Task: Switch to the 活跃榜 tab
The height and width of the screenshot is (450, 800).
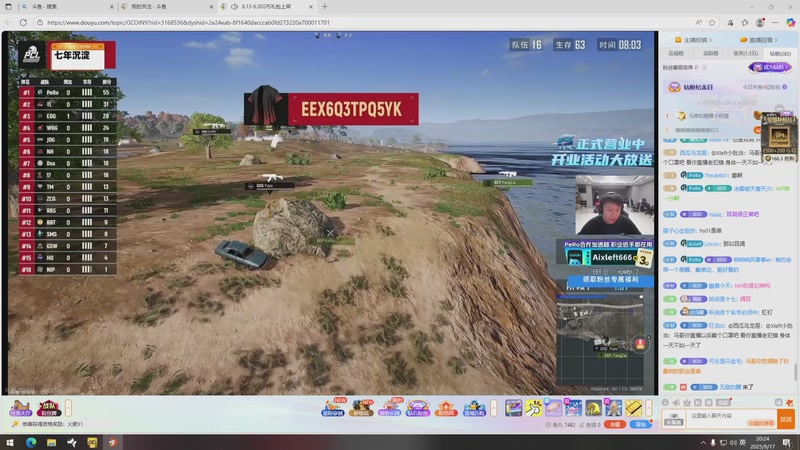Action: 711,53
